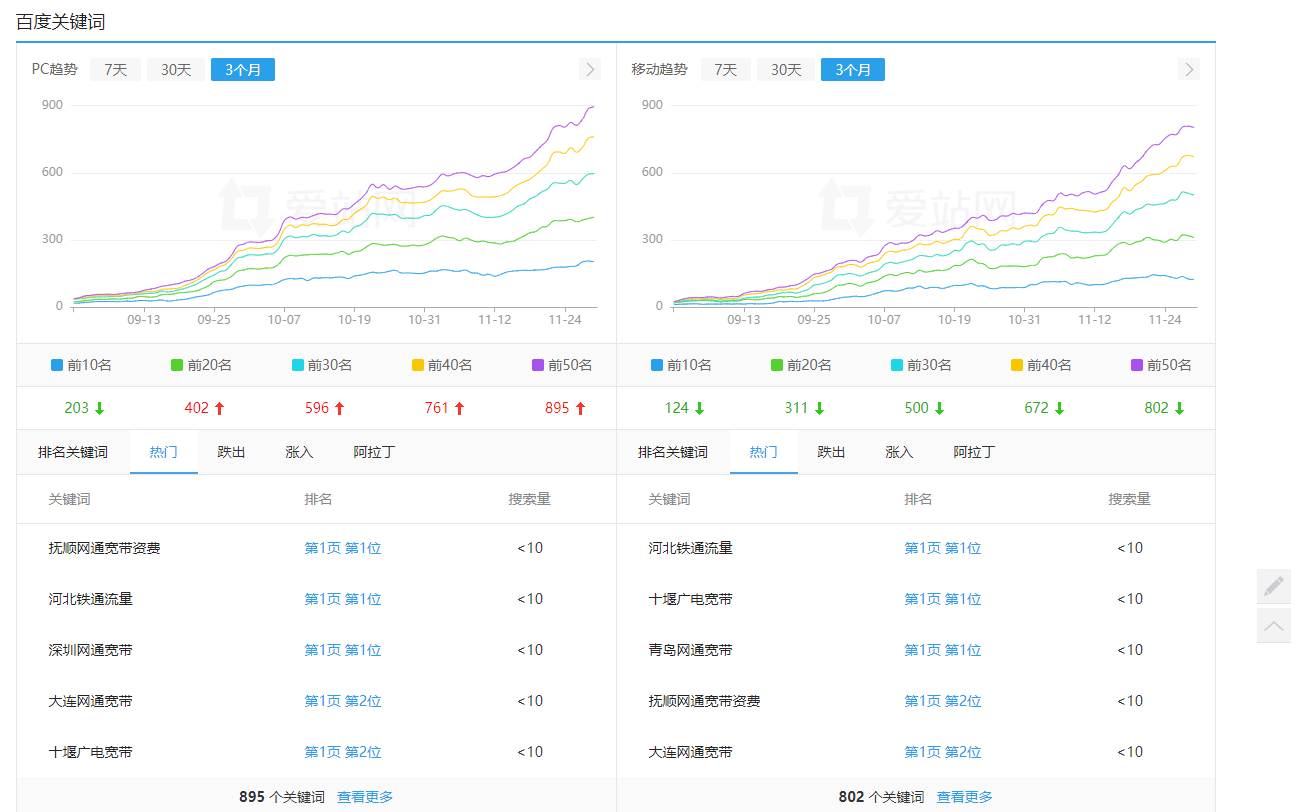
Task: Open rank link for mobile 青岛网通宽带
Action: (943, 650)
